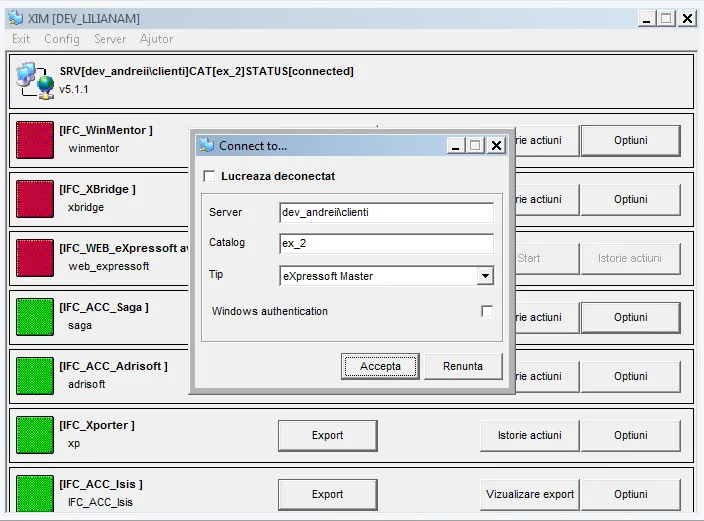Click Optiuni for the IFC_Xporter row
The height and width of the screenshot is (521, 704).
click(631, 435)
